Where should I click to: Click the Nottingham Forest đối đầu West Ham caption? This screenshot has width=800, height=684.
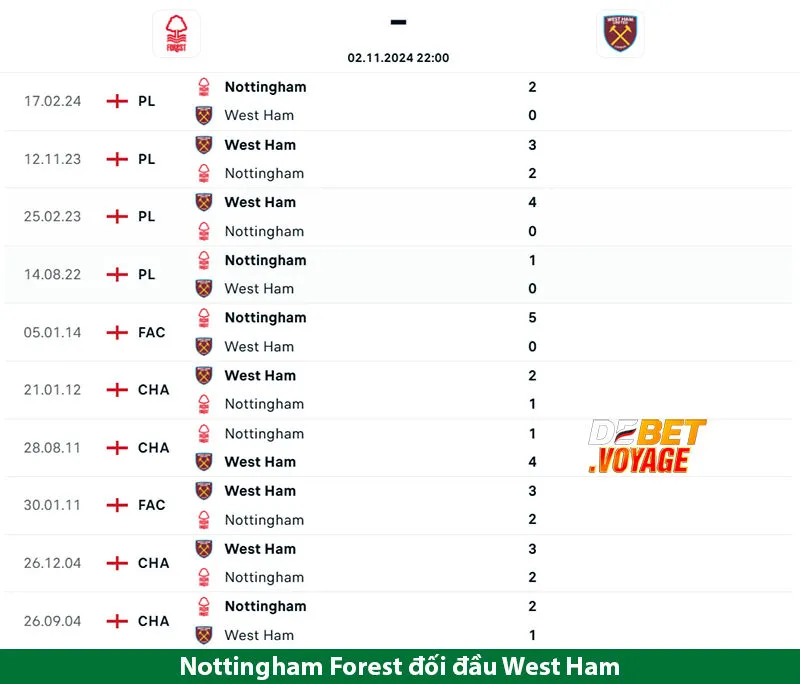(x=400, y=666)
